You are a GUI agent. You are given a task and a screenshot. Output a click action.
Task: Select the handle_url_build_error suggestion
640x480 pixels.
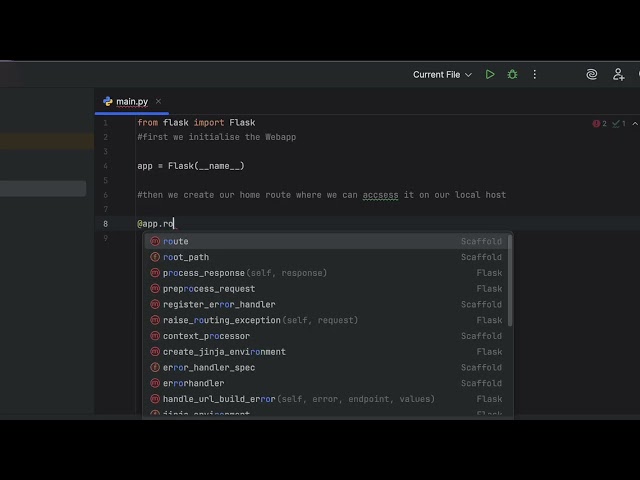[x=327, y=399]
